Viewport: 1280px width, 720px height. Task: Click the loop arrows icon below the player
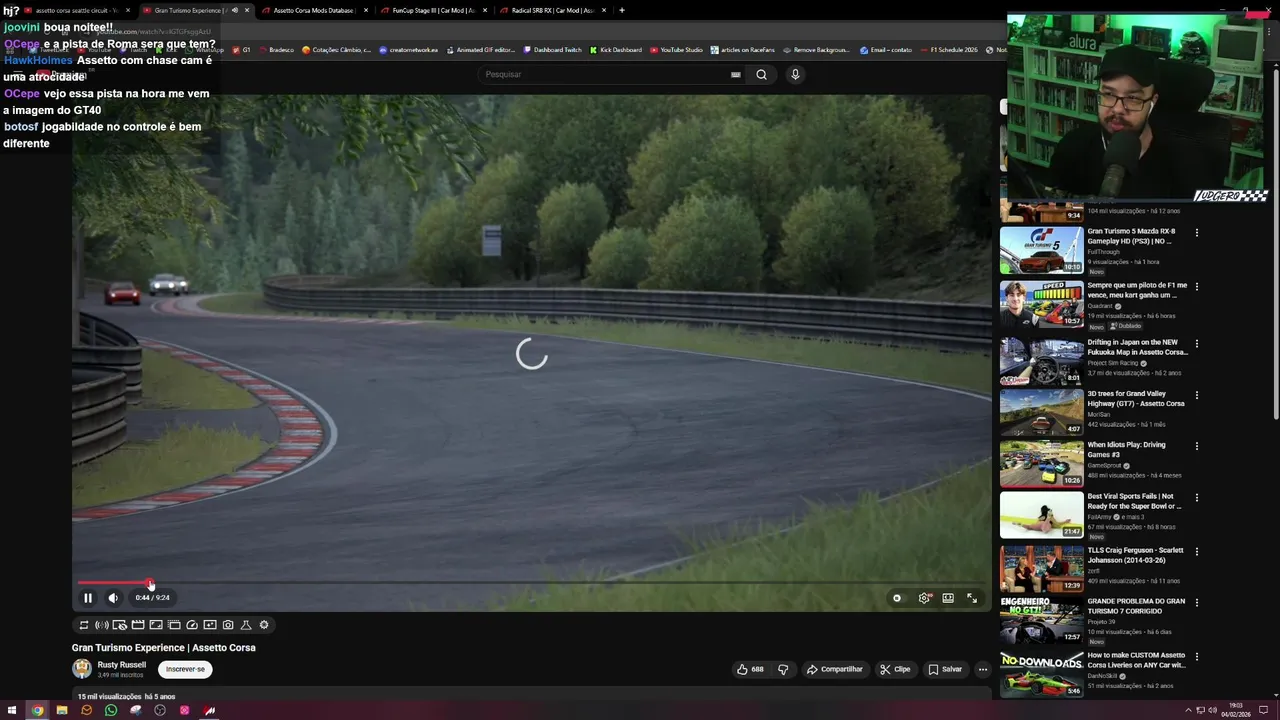pos(84,625)
